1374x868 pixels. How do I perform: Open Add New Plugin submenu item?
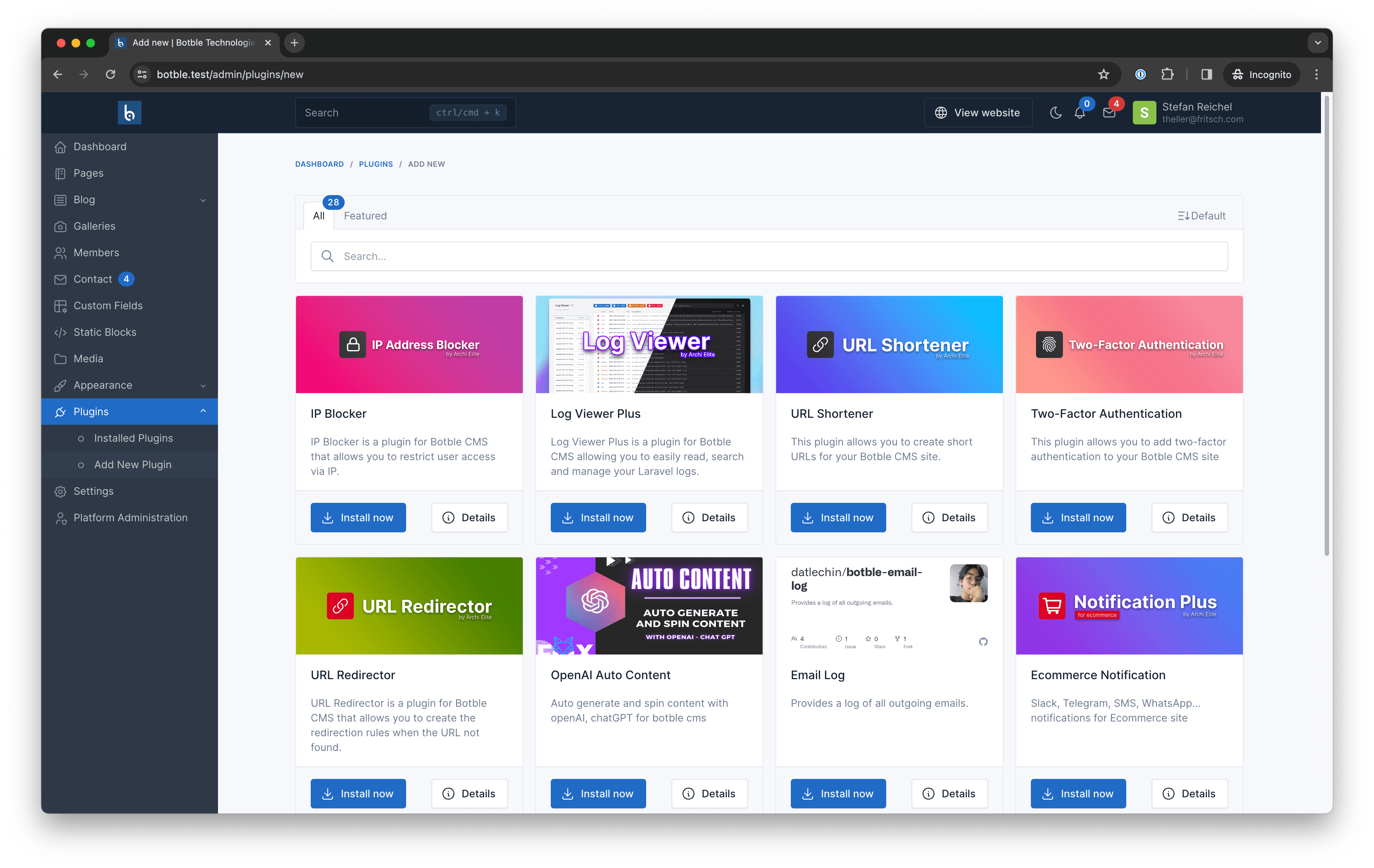click(130, 465)
